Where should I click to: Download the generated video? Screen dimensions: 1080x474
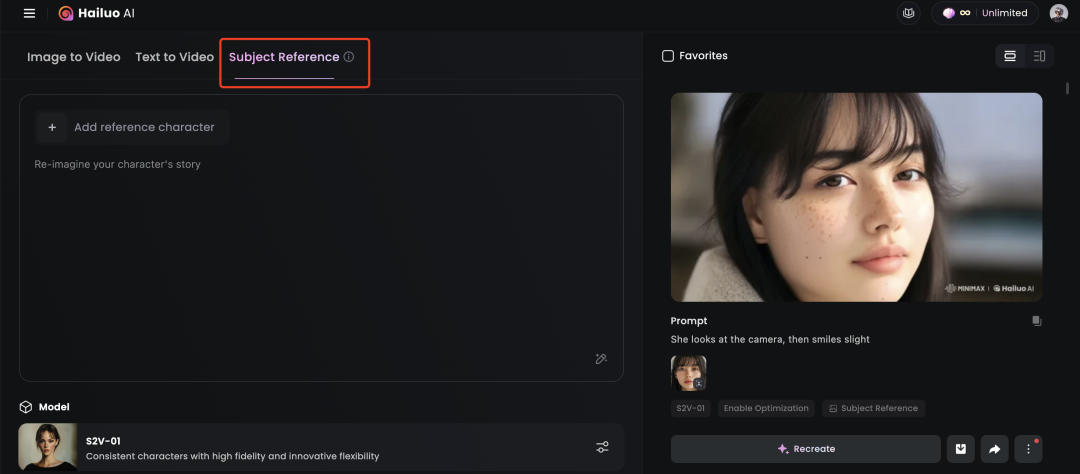pyautogui.click(x=961, y=449)
